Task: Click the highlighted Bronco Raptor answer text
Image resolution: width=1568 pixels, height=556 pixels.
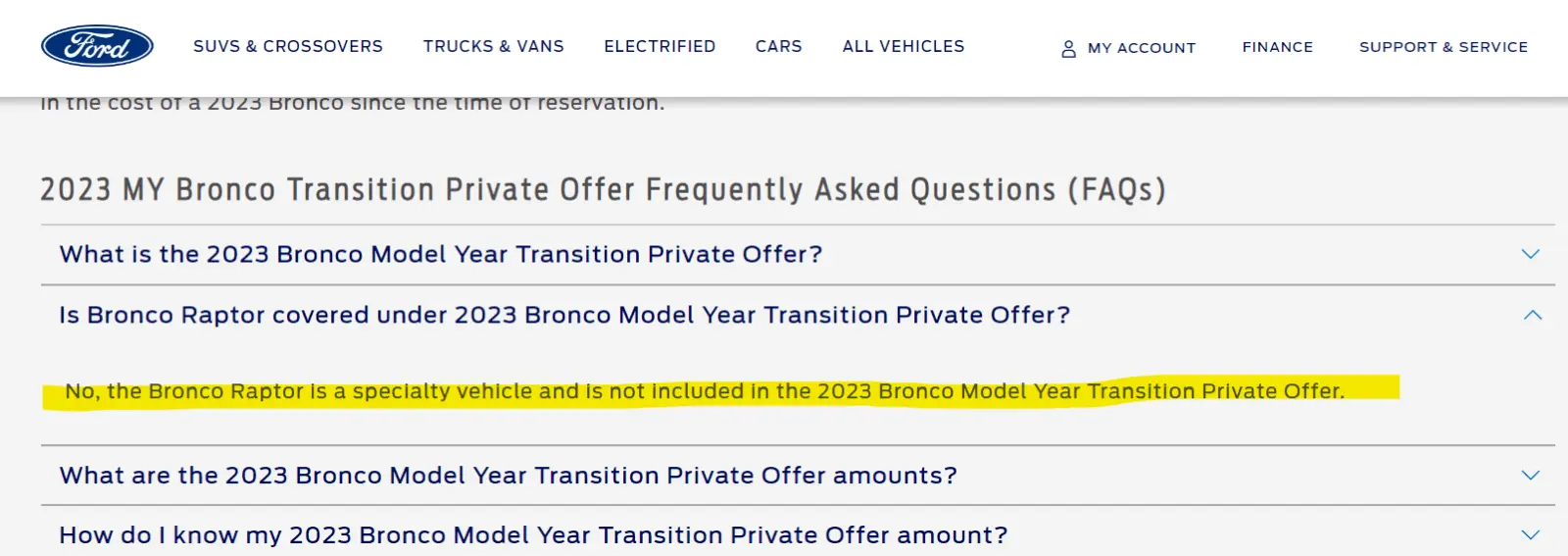Action: tap(705, 391)
